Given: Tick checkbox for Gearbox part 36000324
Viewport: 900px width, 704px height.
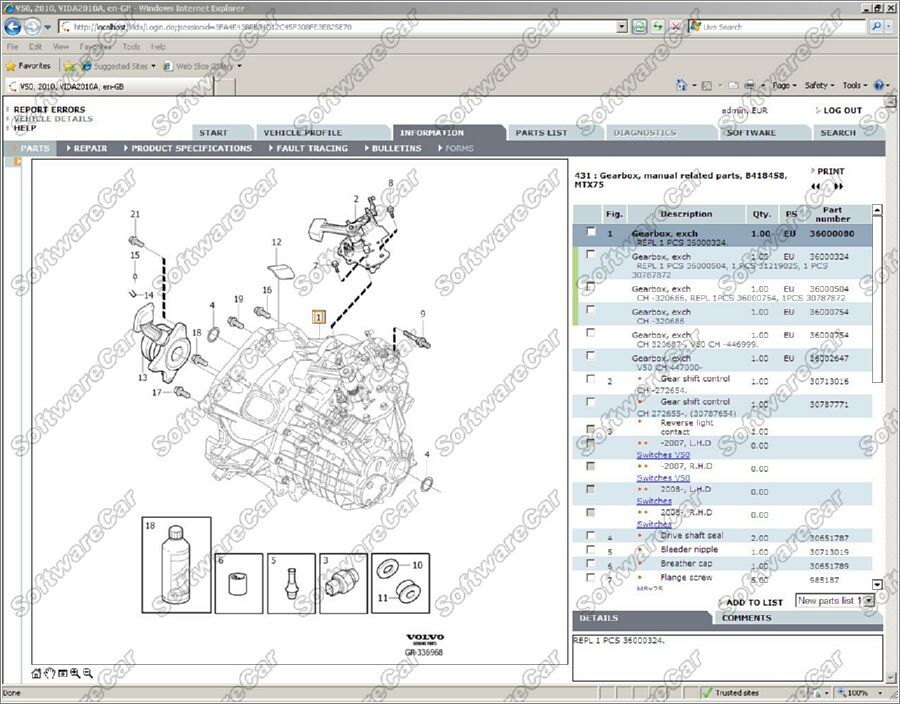Looking at the screenshot, I should click(590, 256).
